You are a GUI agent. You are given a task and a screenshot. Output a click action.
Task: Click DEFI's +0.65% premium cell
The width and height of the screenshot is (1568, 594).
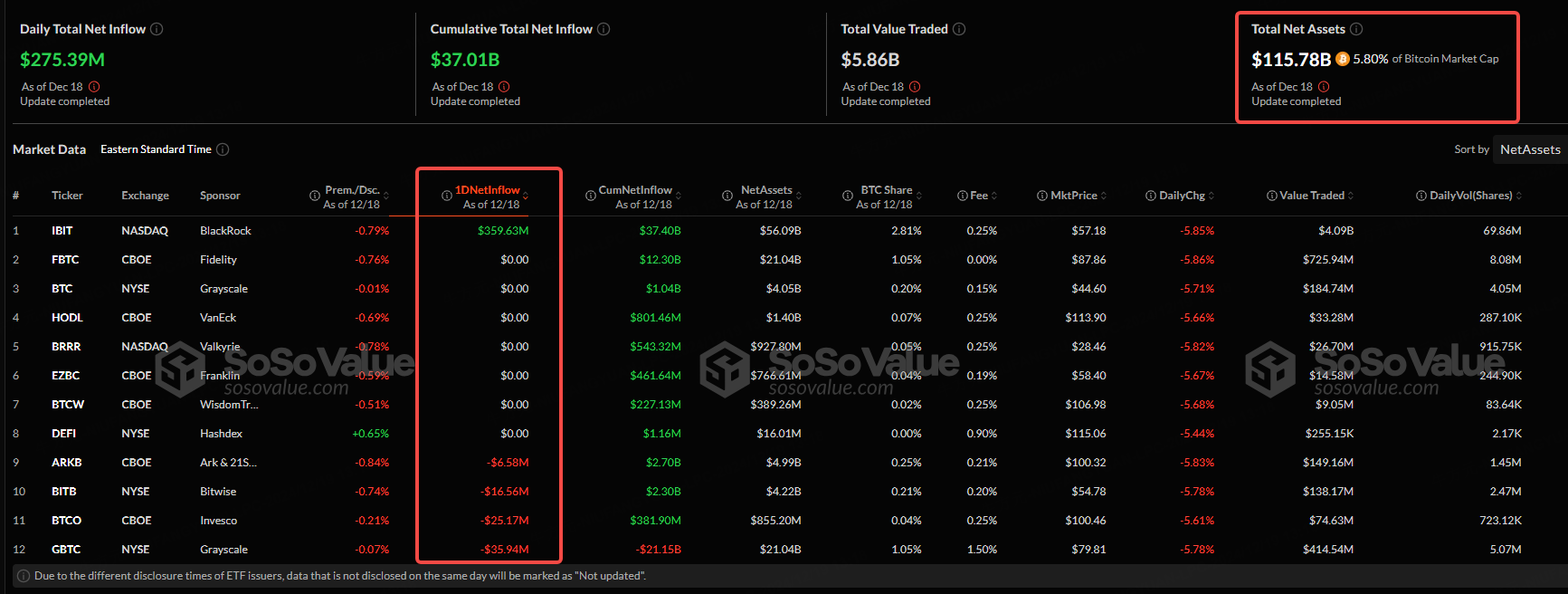coord(371,434)
